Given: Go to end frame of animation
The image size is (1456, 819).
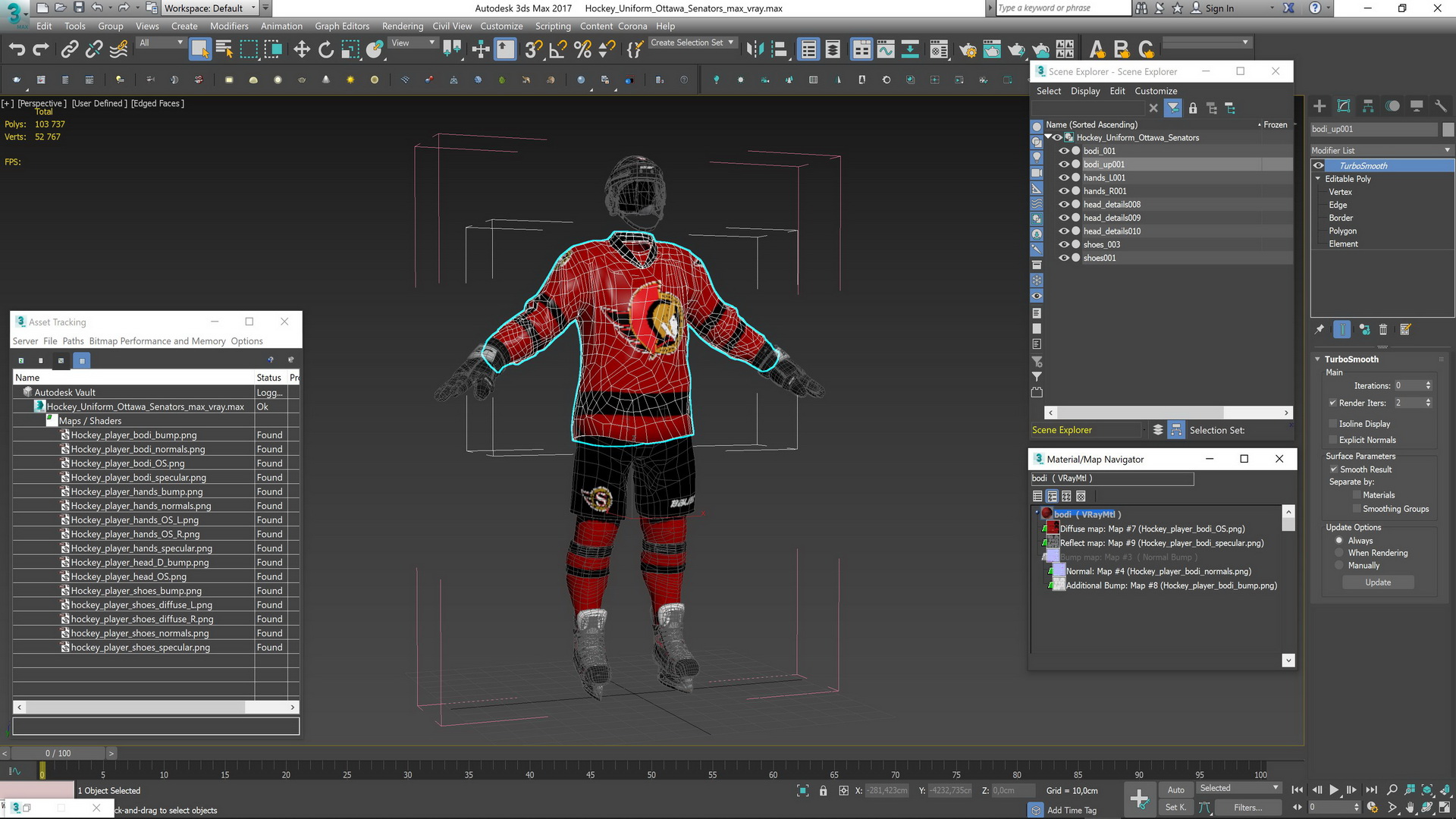Looking at the screenshot, I should pyautogui.click(x=1371, y=790).
